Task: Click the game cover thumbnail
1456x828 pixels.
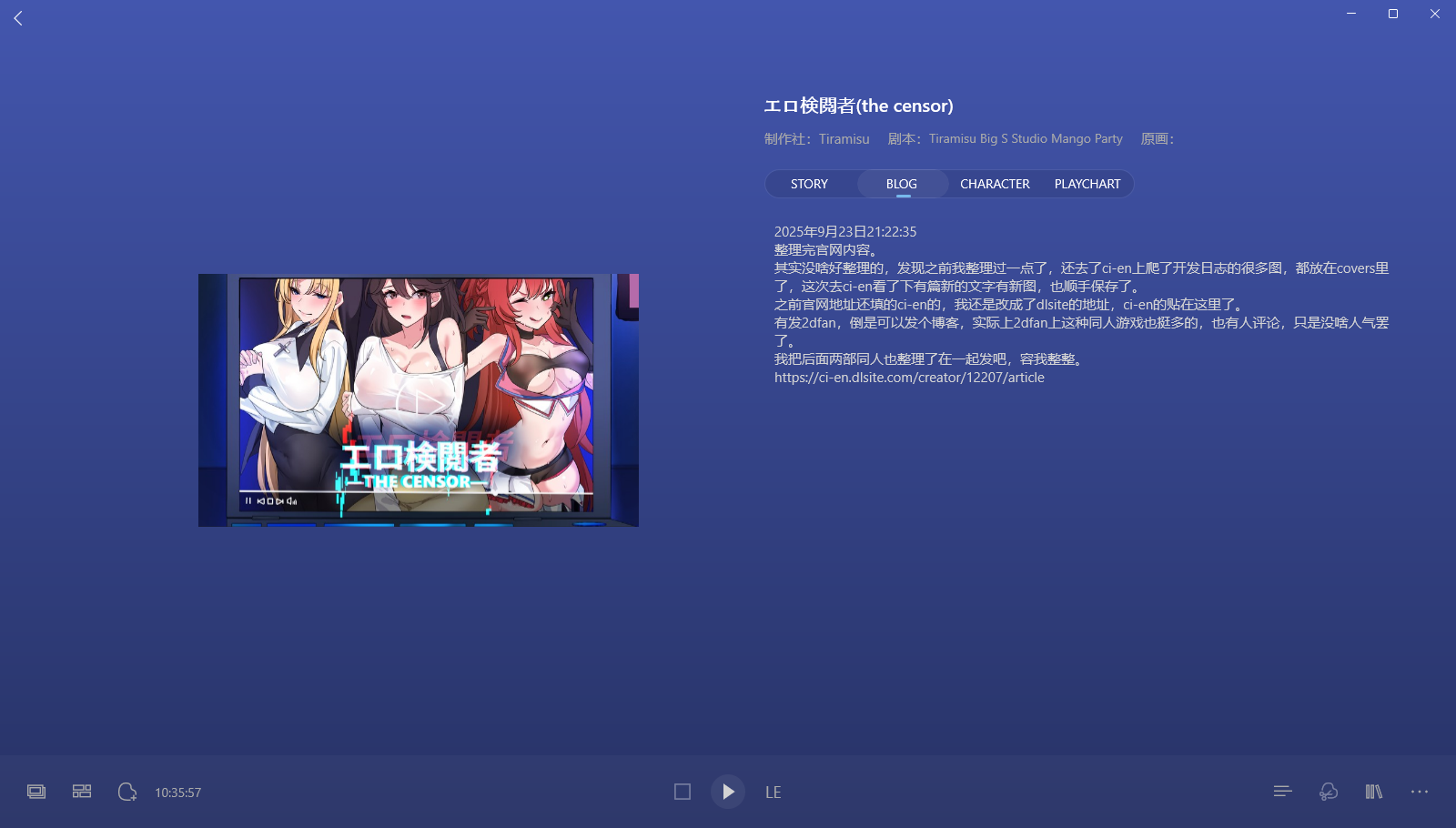Action: (x=419, y=400)
